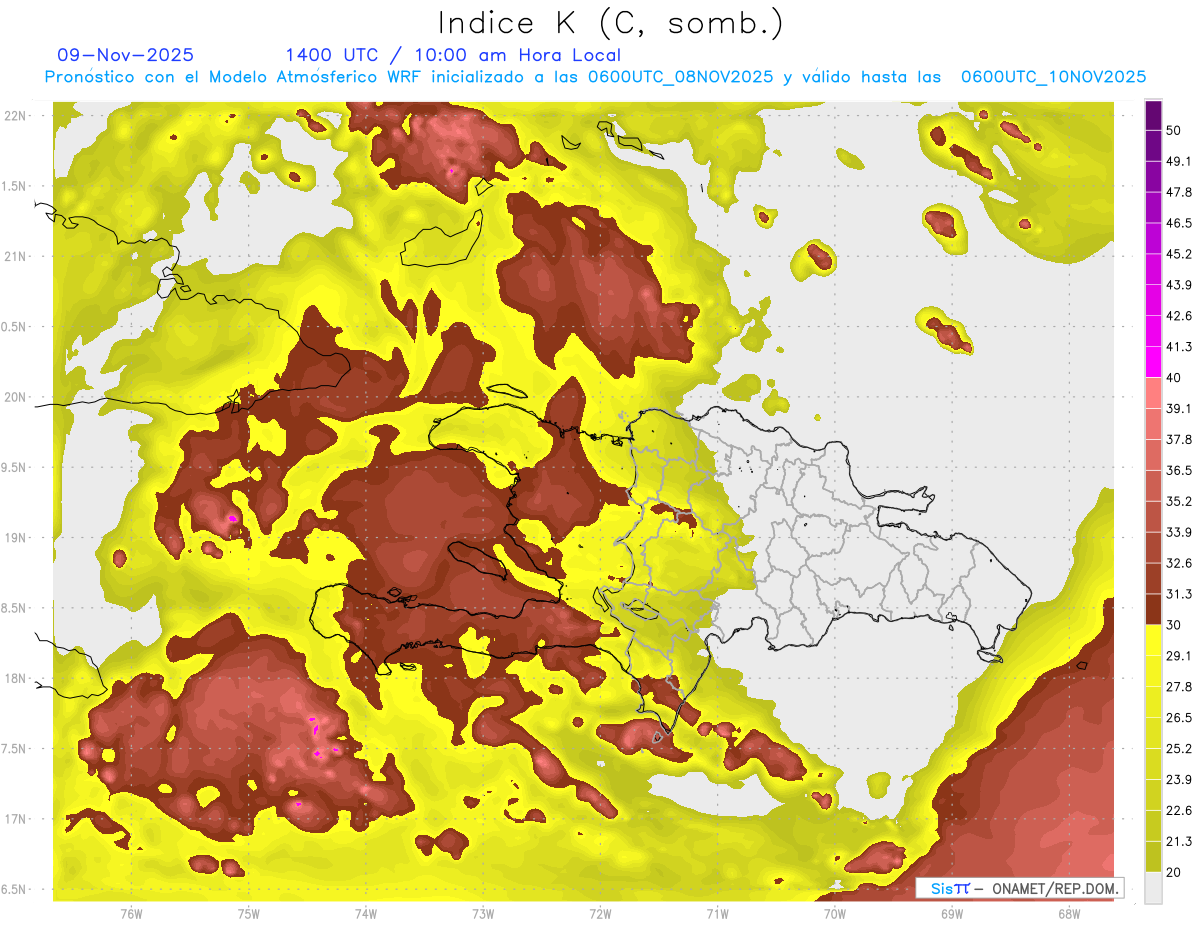Click the legend value "50"
Image resolution: width=1200 pixels, height=927 pixels.
click(1175, 130)
